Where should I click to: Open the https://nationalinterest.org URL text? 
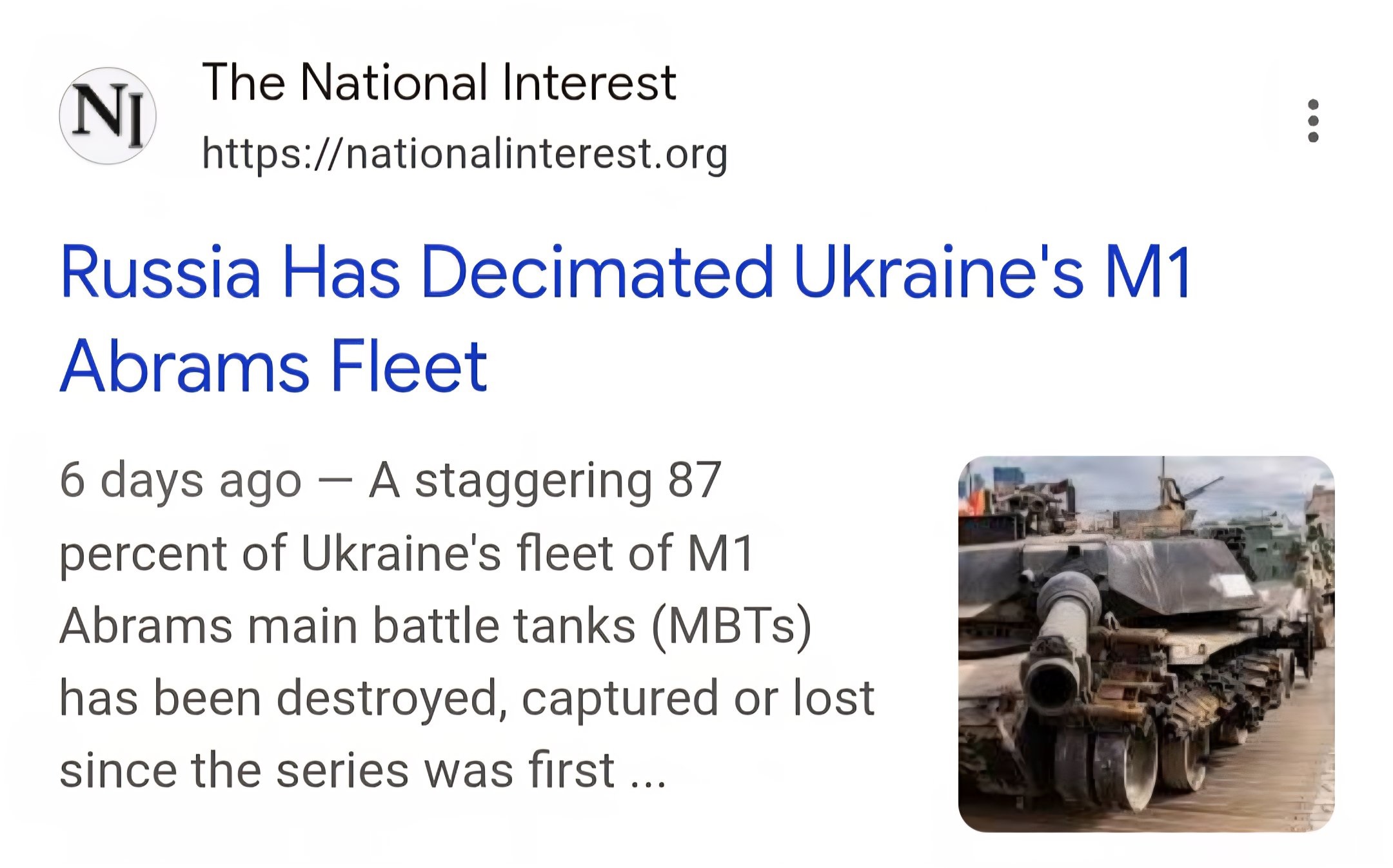[465, 154]
